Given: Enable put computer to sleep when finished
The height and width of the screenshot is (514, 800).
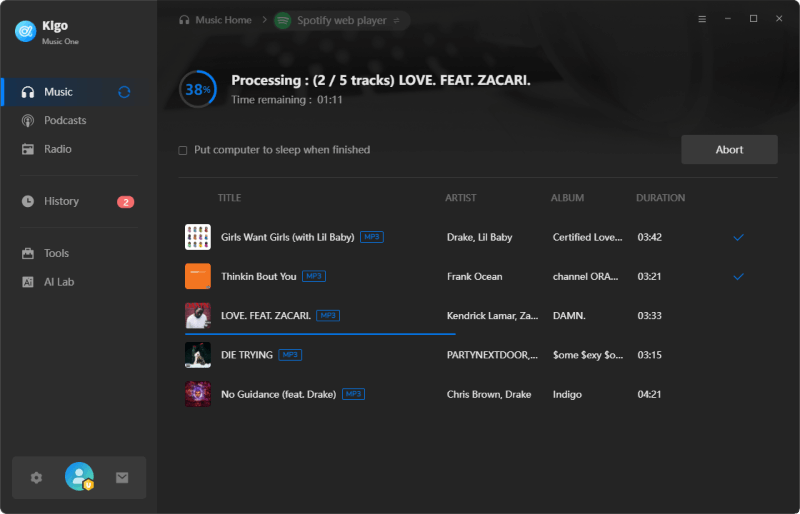Looking at the screenshot, I should pyautogui.click(x=183, y=151).
